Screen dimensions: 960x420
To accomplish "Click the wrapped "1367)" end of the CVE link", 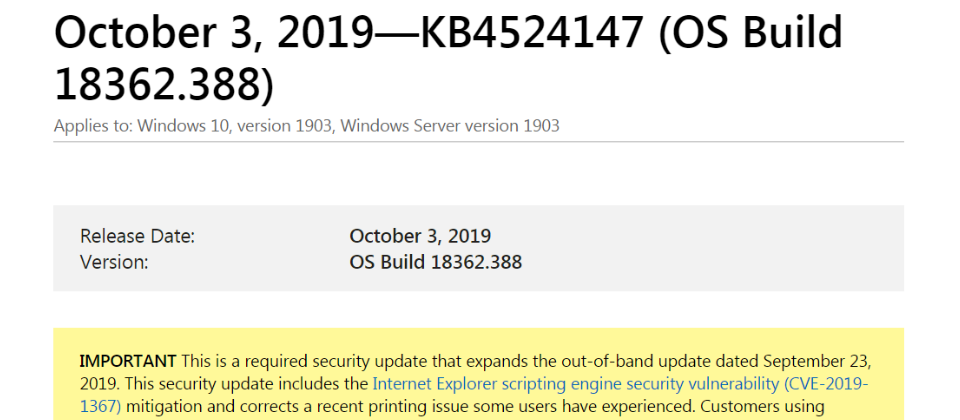I will coord(100,406).
